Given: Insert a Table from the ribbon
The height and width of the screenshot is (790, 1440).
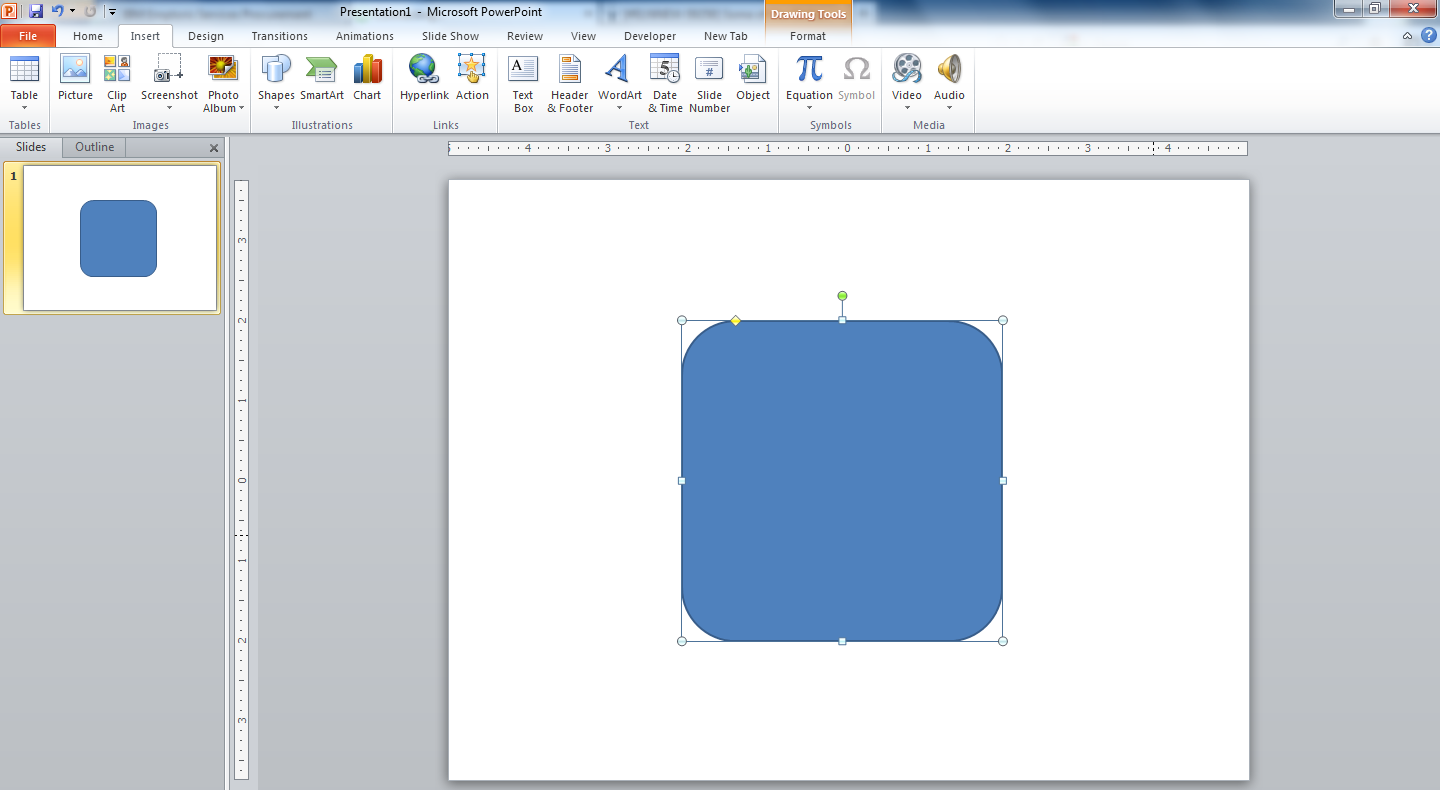Looking at the screenshot, I should [24, 82].
